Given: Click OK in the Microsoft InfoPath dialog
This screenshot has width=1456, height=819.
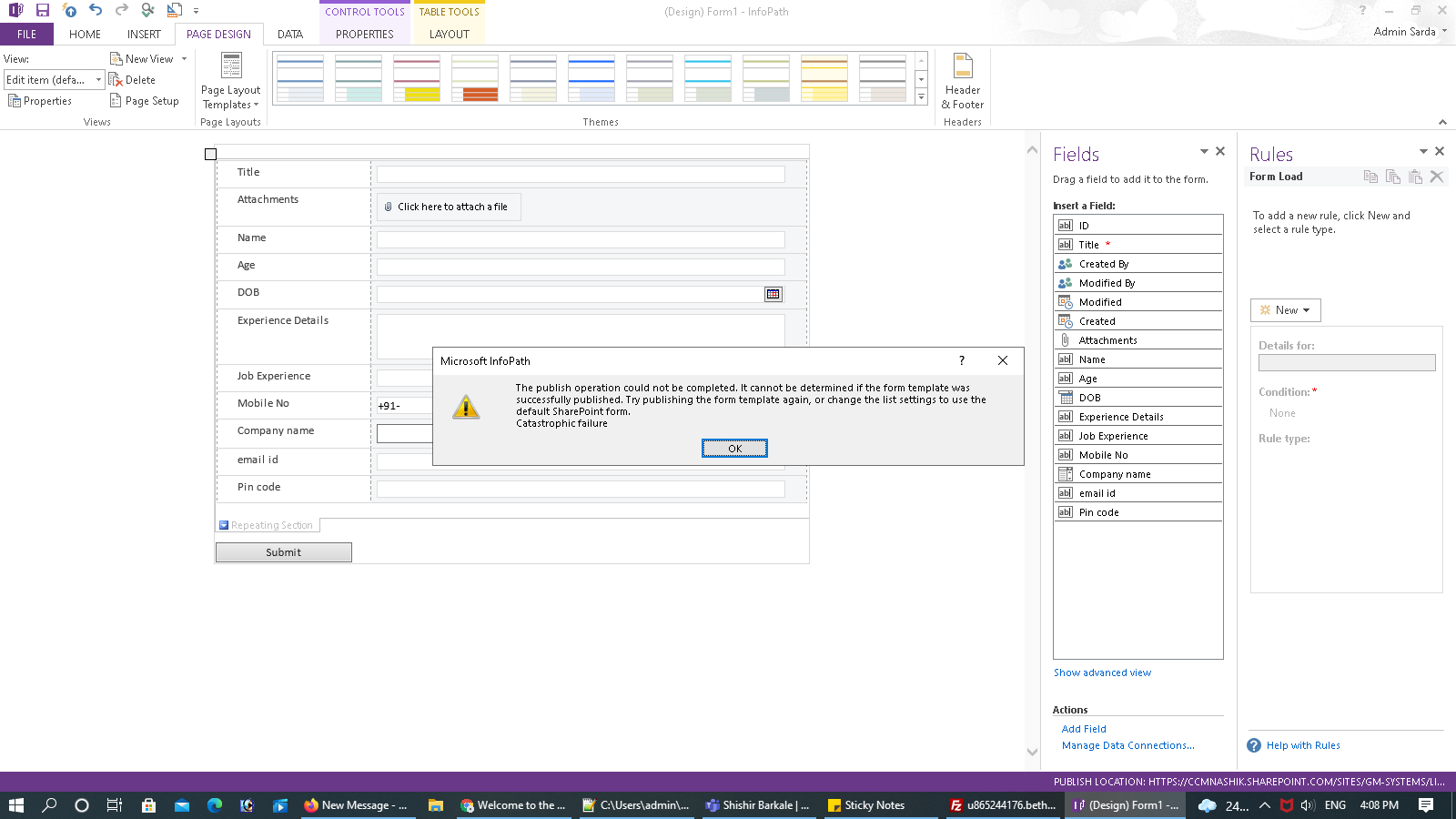Looking at the screenshot, I should [734, 449].
